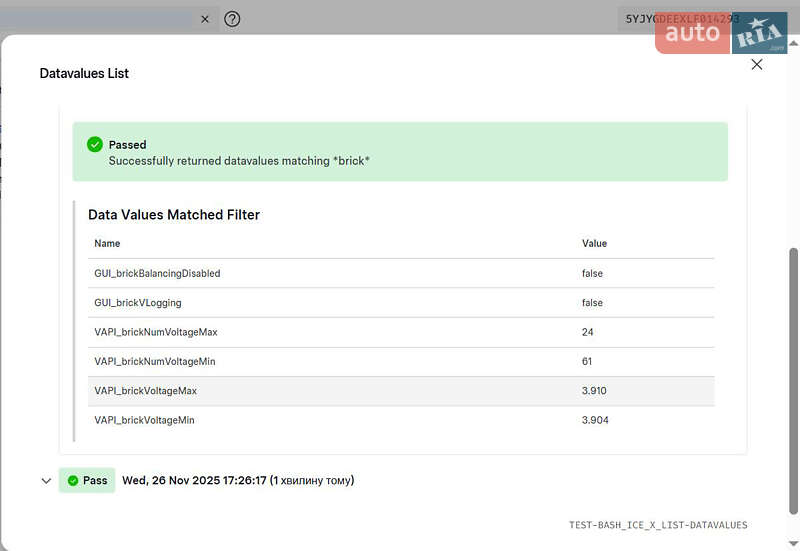Click the Pass status badge

87,481
